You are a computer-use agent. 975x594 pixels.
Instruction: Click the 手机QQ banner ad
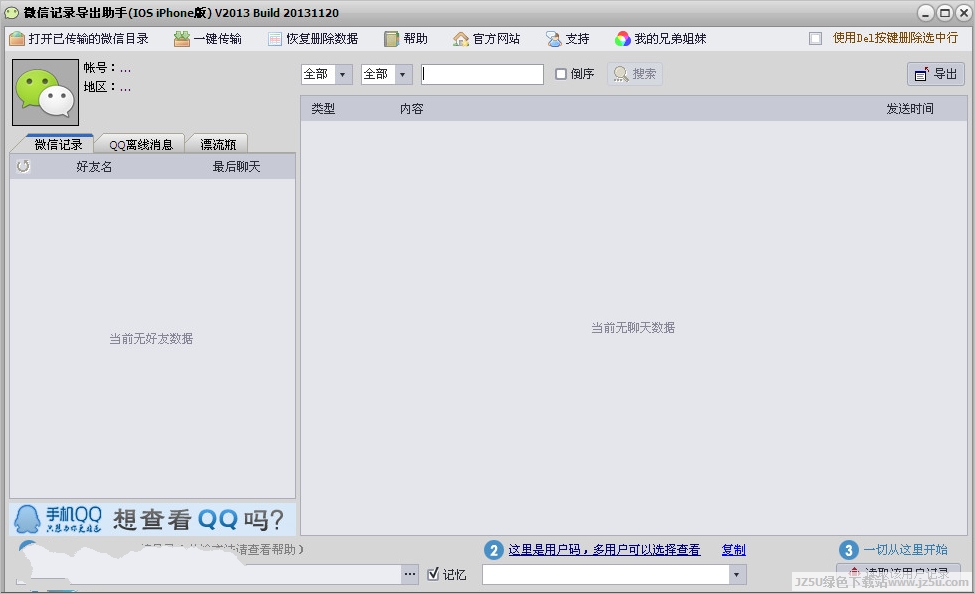(x=152, y=519)
